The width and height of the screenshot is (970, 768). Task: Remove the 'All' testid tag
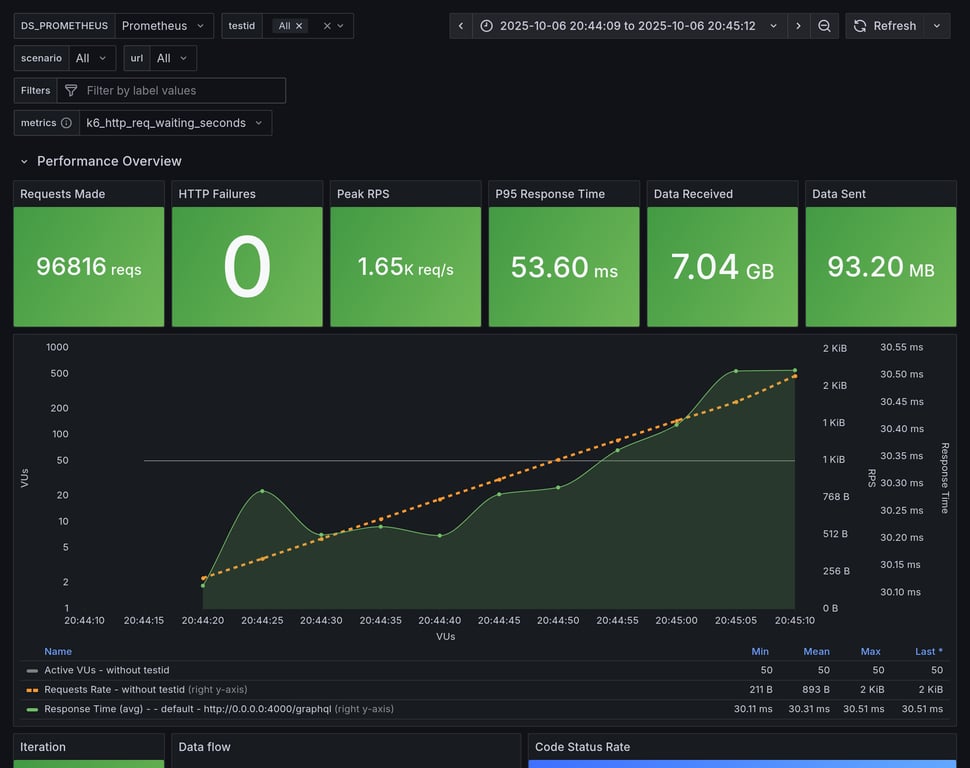pyautogui.click(x=299, y=26)
